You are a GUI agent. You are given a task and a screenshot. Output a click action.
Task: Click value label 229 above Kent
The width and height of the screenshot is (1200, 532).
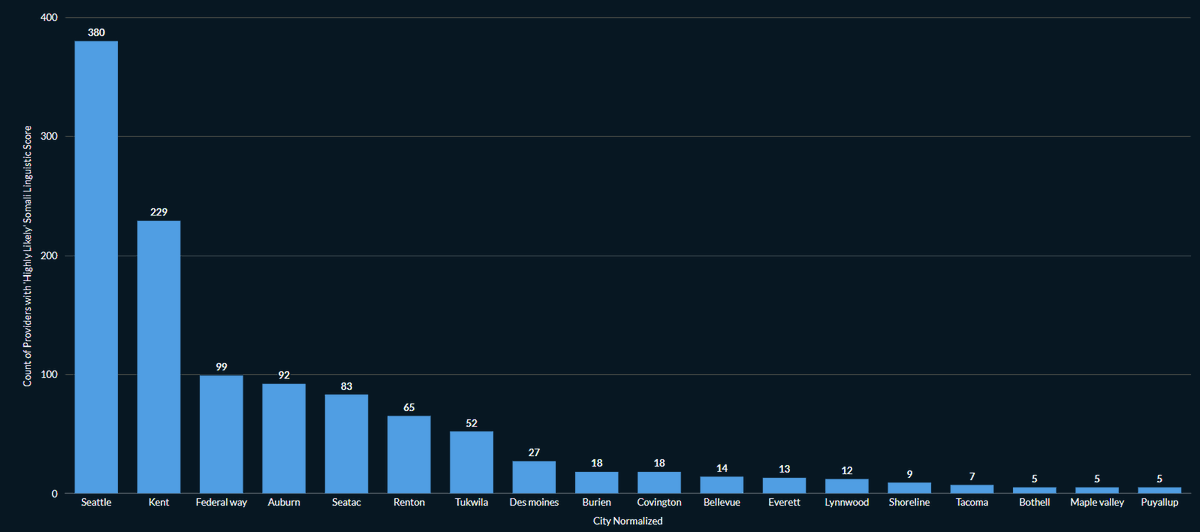159,212
